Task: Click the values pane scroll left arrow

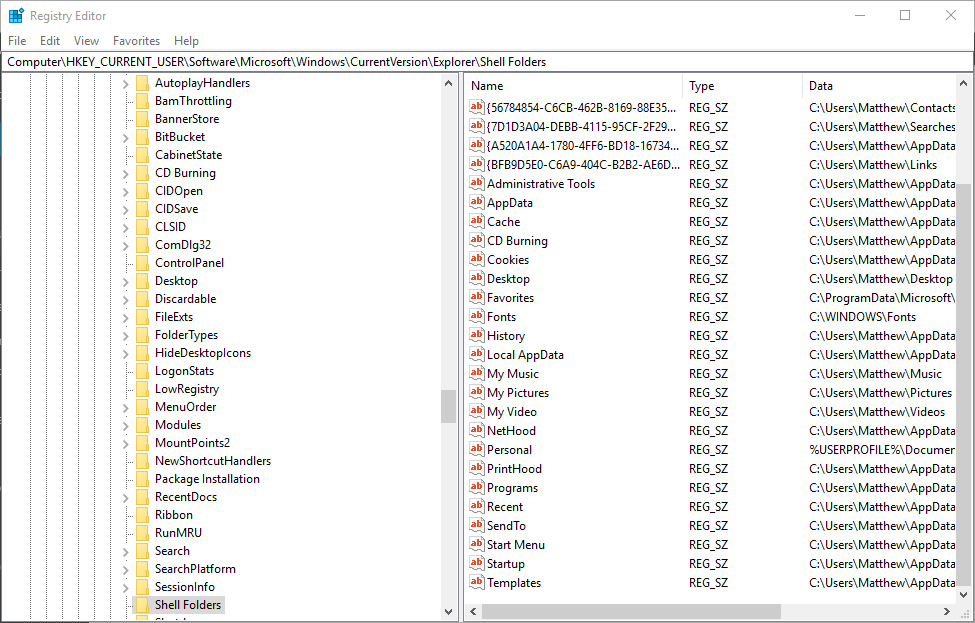Action: [x=473, y=611]
